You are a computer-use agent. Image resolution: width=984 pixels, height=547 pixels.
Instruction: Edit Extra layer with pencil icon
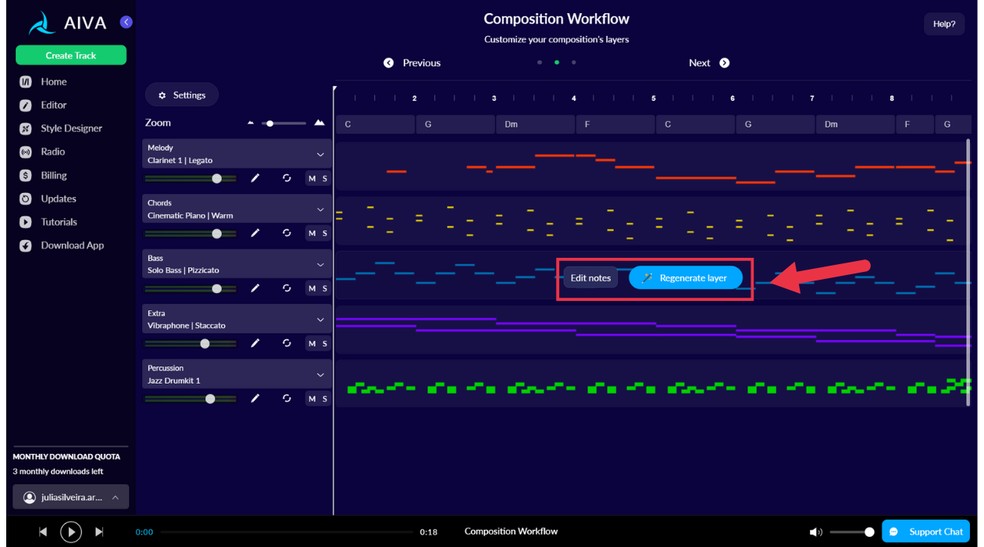pyautogui.click(x=255, y=343)
